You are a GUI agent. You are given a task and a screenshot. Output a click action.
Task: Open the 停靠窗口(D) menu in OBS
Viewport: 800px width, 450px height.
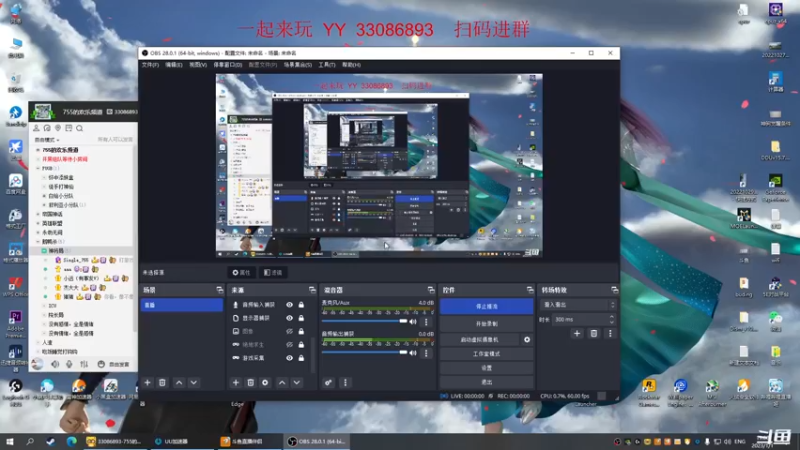coord(228,65)
